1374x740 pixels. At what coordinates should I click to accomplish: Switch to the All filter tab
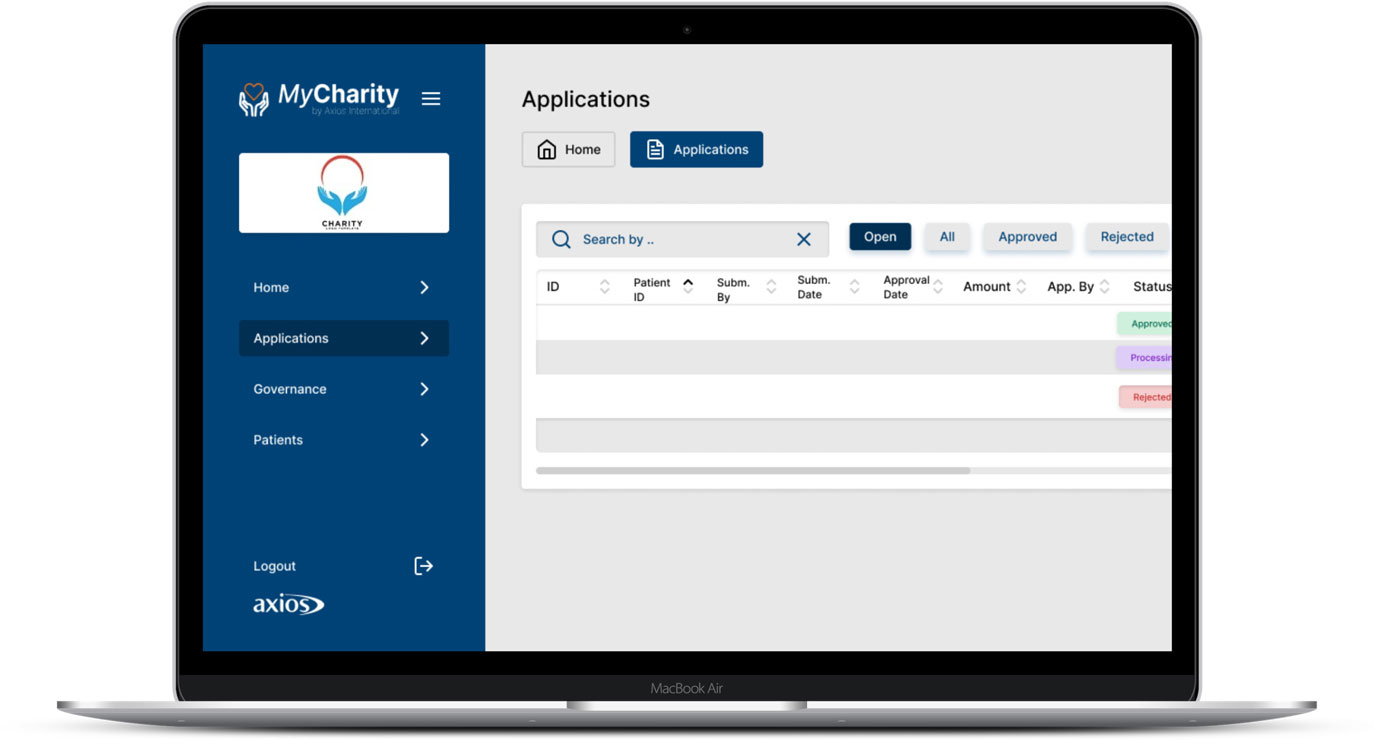946,237
